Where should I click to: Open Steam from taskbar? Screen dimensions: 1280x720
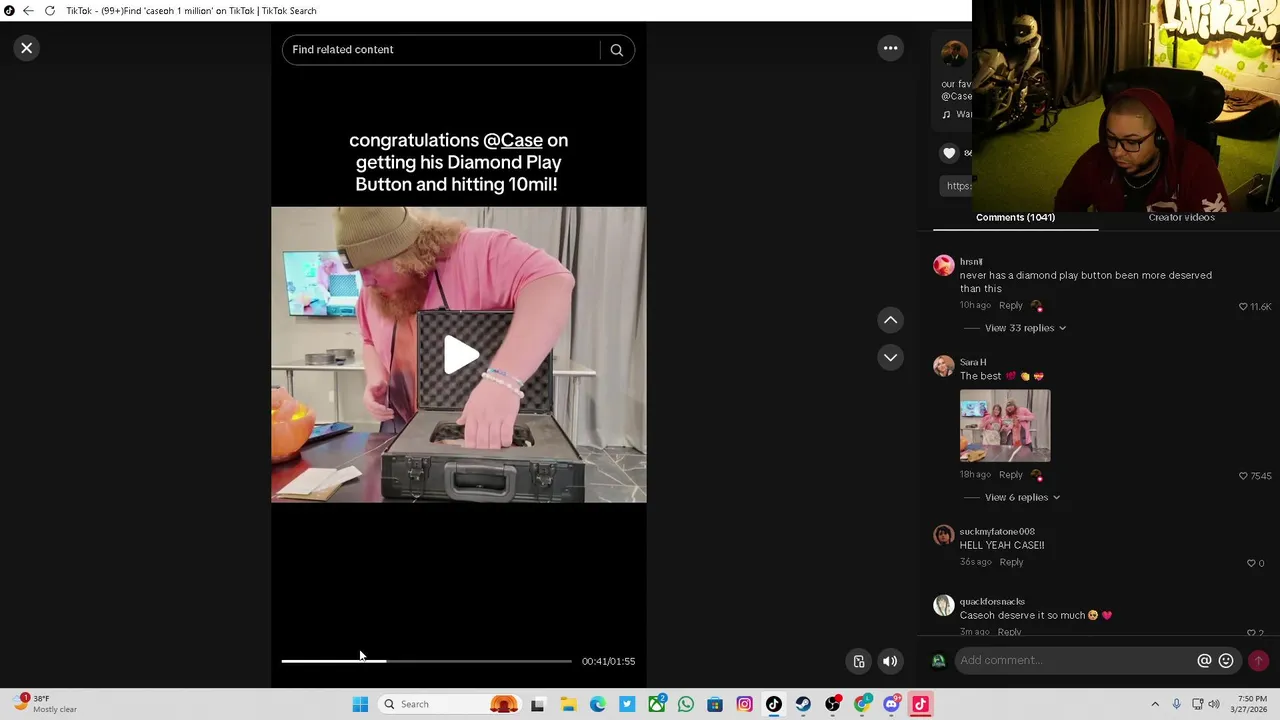pos(803,704)
